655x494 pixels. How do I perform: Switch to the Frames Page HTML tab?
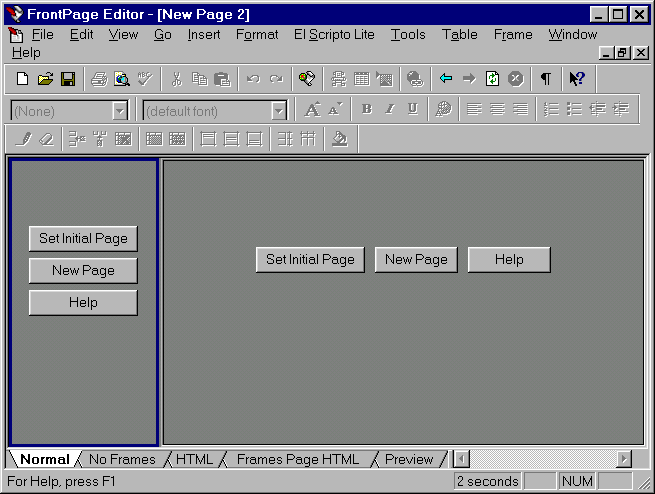pos(297,460)
